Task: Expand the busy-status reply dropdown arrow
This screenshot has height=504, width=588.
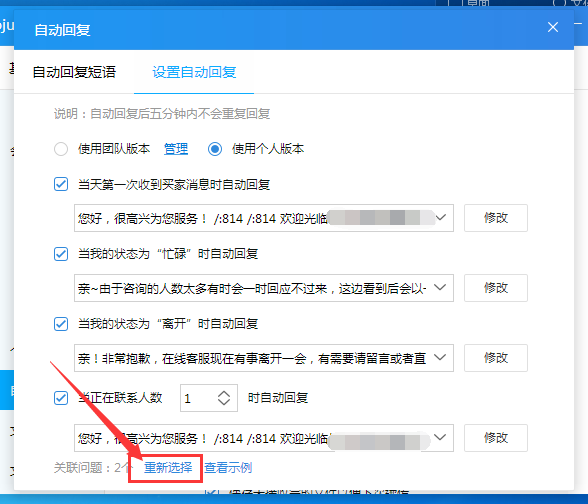Action: pyautogui.click(x=440, y=288)
